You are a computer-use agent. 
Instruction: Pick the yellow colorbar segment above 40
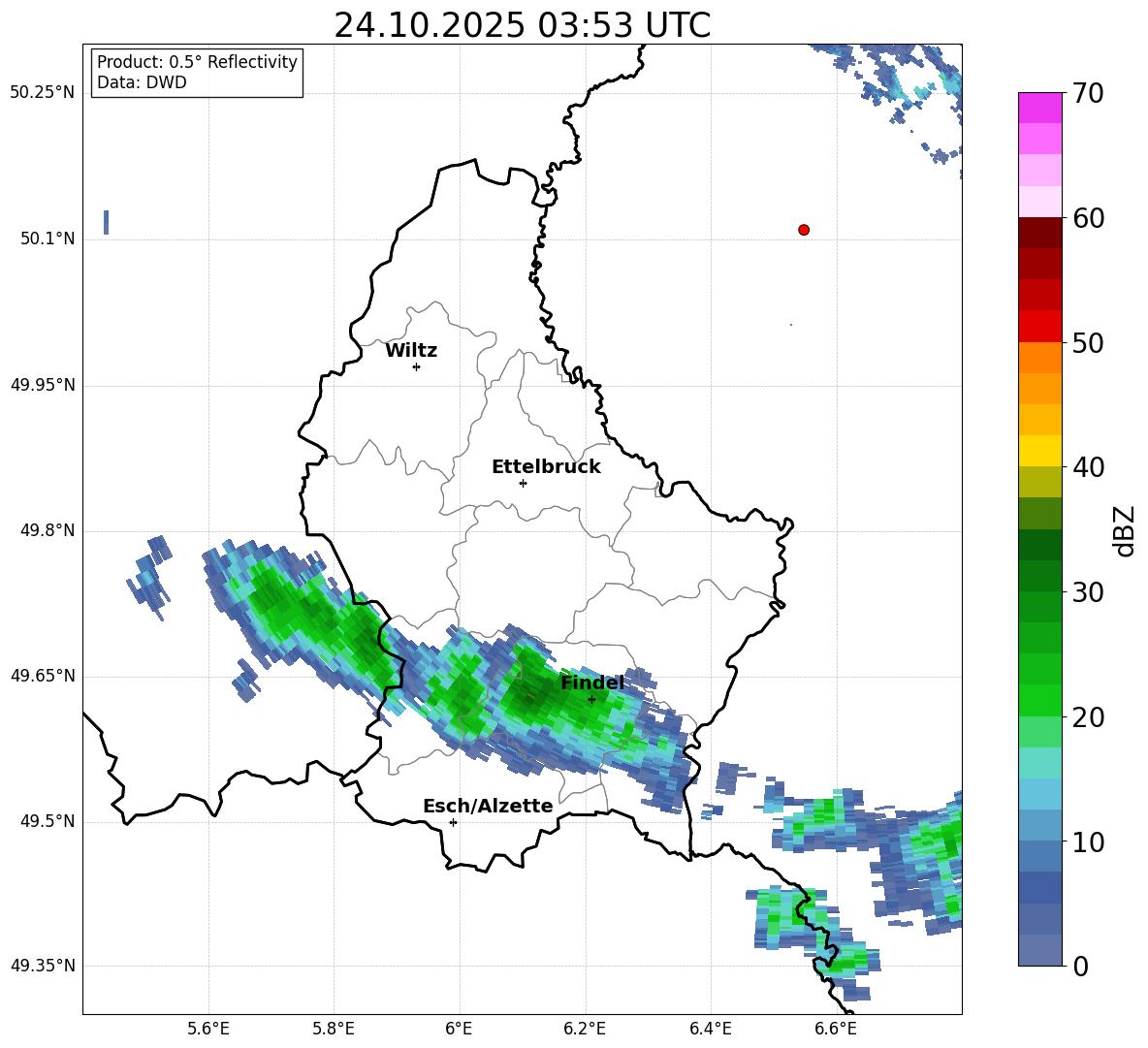click(x=1039, y=451)
